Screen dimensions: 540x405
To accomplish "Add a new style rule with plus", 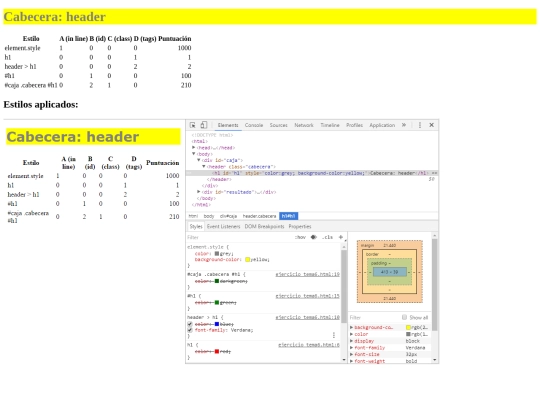I will 340,237.
